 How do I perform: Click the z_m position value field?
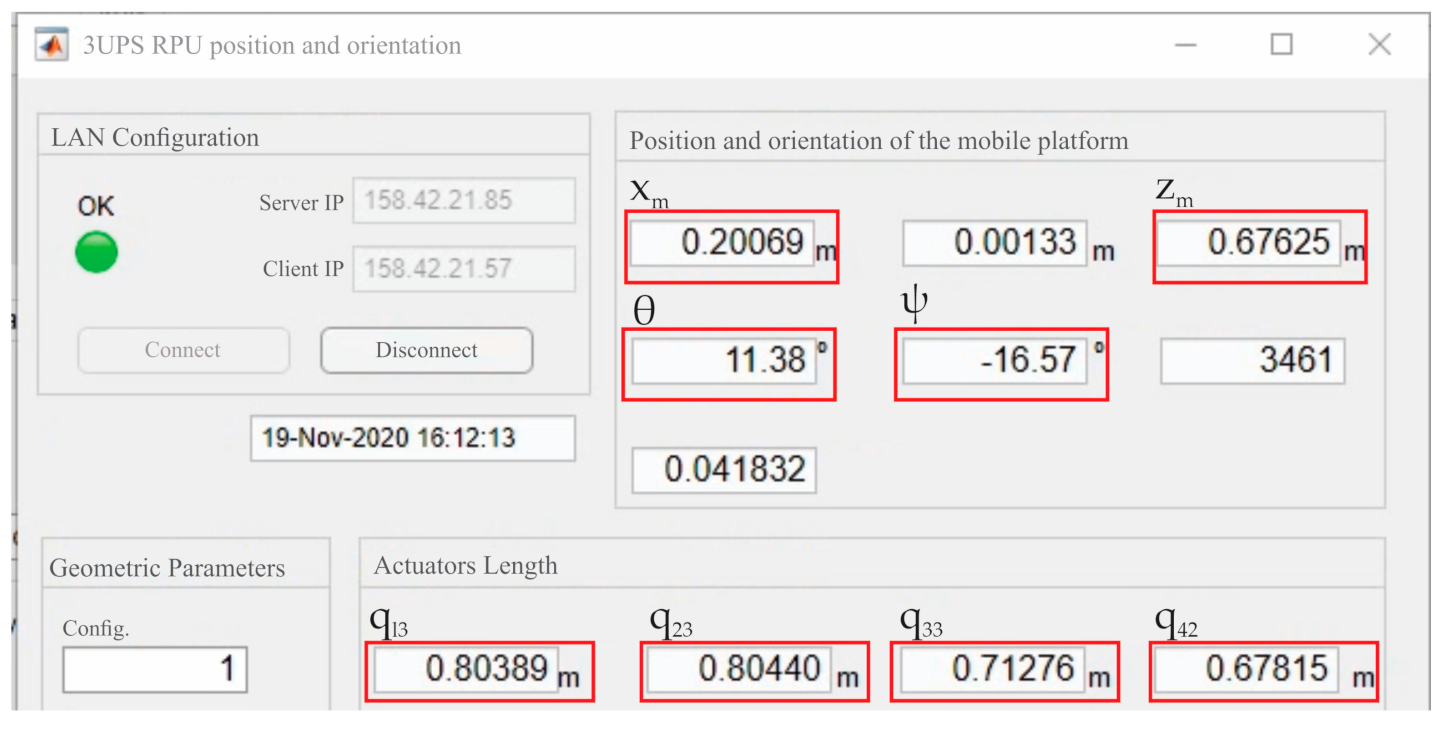1248,243
